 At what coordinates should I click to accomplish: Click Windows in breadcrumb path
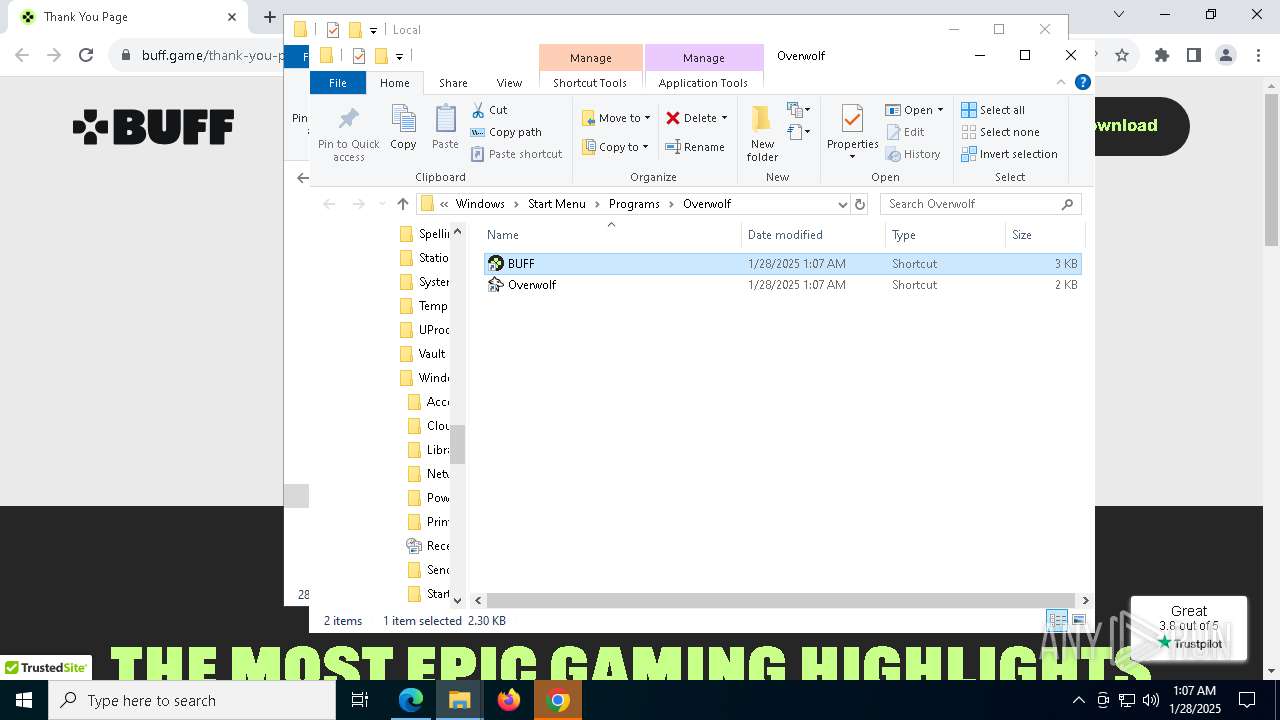(480, 204)
